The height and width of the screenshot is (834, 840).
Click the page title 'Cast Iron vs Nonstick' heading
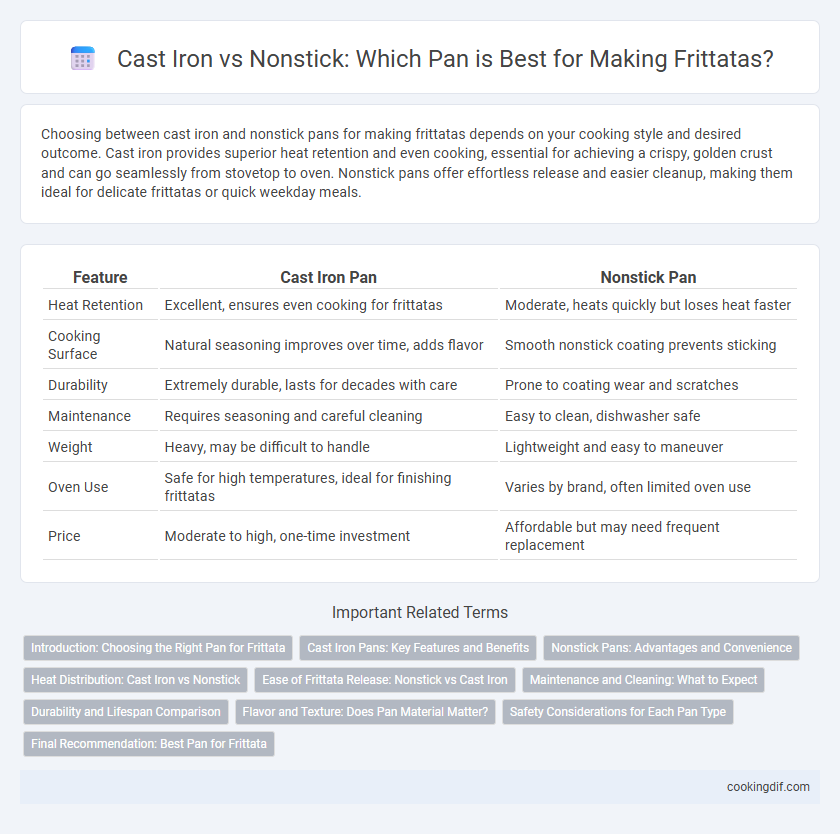tap(445, 58)
